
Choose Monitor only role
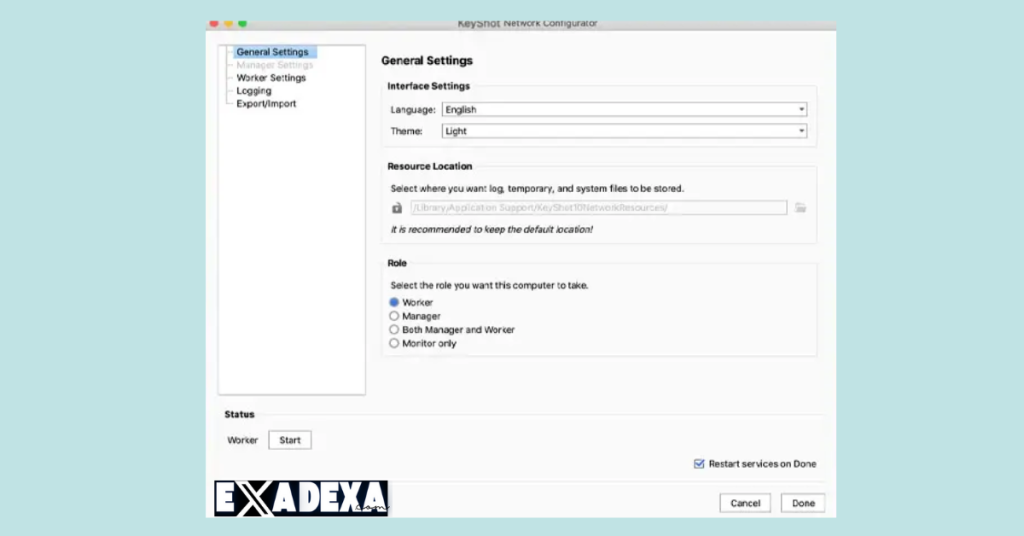click(x=423, y=343)
